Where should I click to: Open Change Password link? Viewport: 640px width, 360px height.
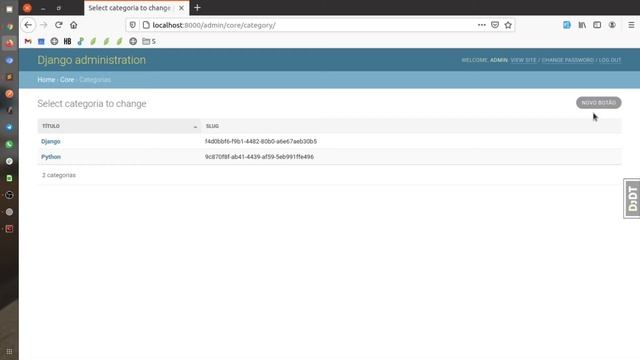click(x=567, y=60)
